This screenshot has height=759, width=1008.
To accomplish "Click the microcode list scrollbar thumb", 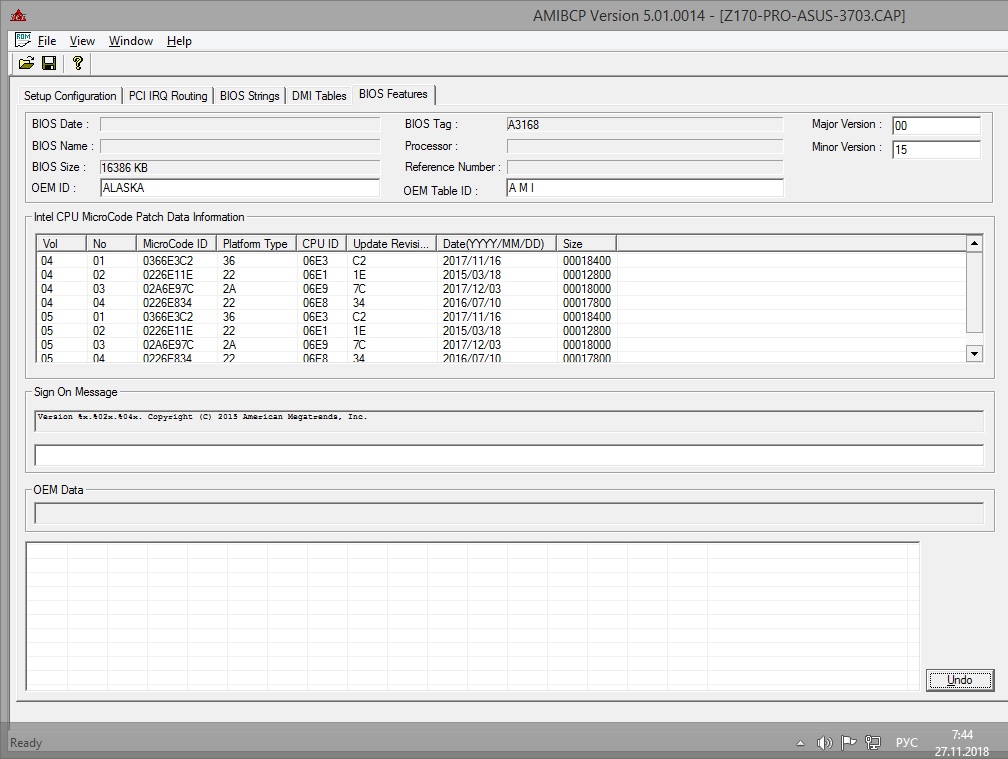I will pyautogui.click(x=975, y=292).
